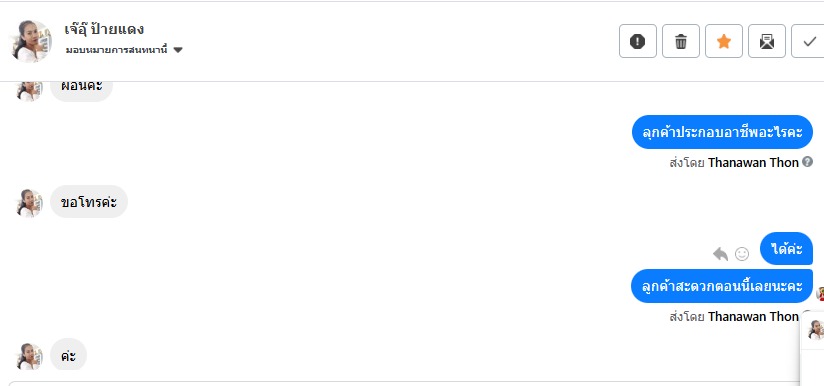Screen dimensions: 824x386
Task: Click the spam report exclamation icon
Action: click(x=637, y=41)
